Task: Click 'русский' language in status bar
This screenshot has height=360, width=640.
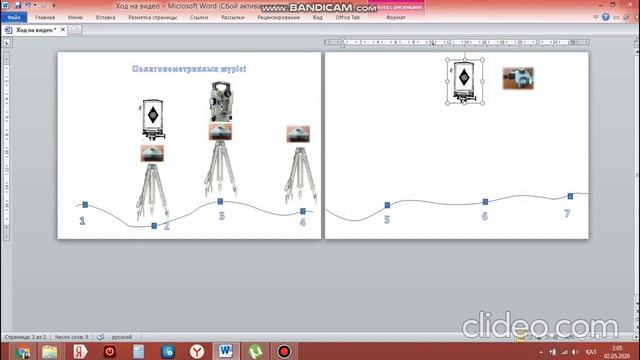Action: pos(122,337)
